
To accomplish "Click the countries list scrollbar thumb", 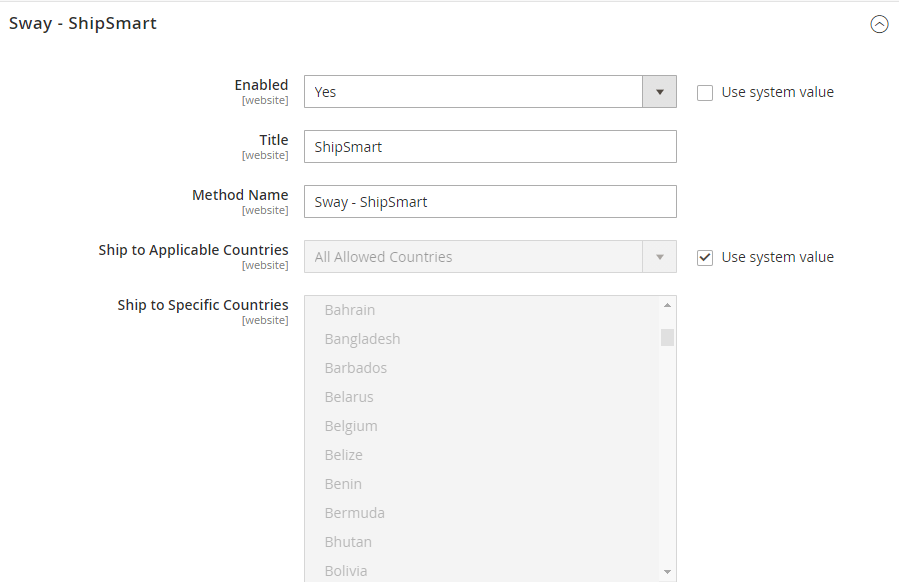I will coord(667,337).
